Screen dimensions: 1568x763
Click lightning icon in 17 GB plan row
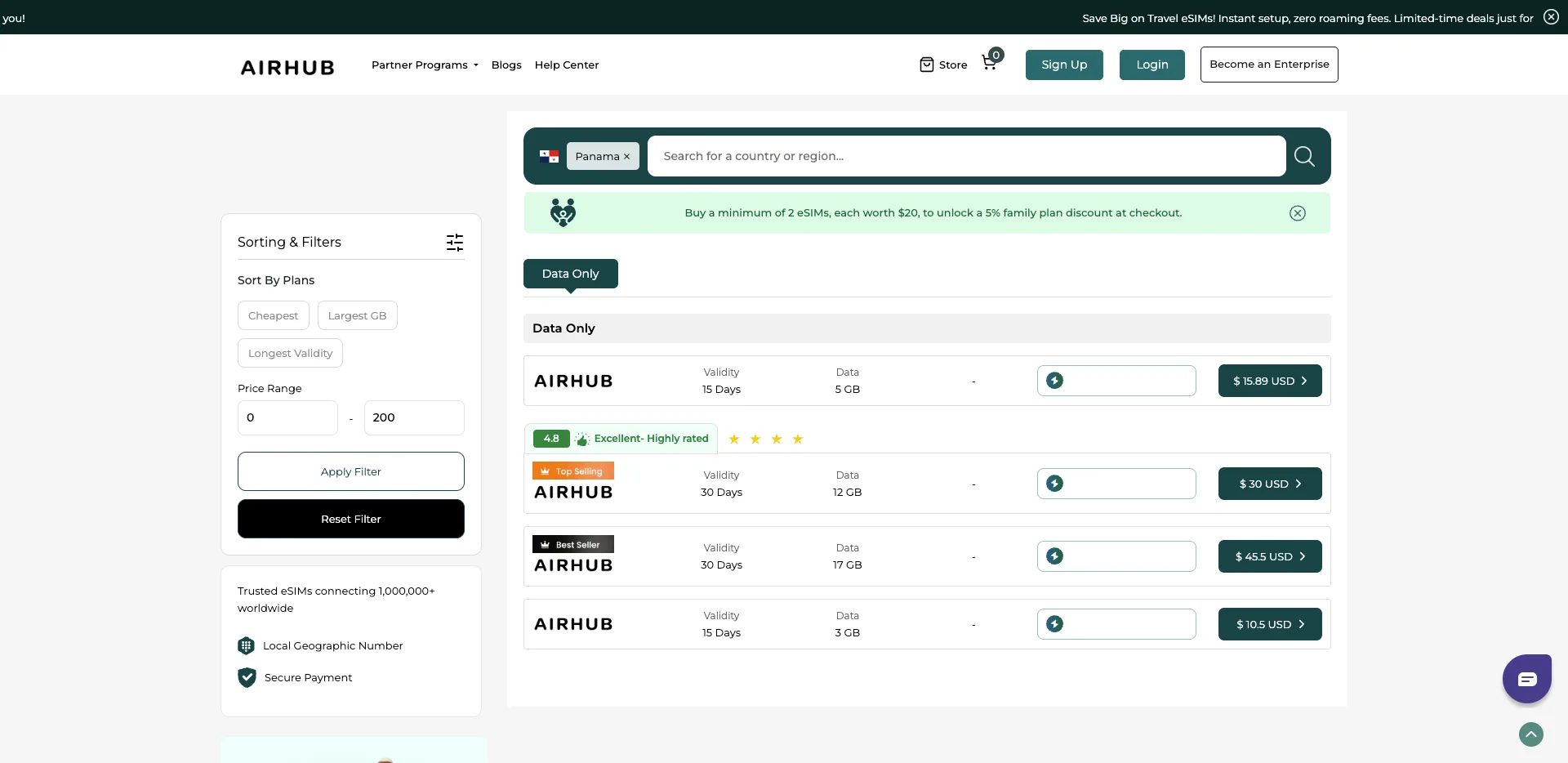[x=1055, y=556]
